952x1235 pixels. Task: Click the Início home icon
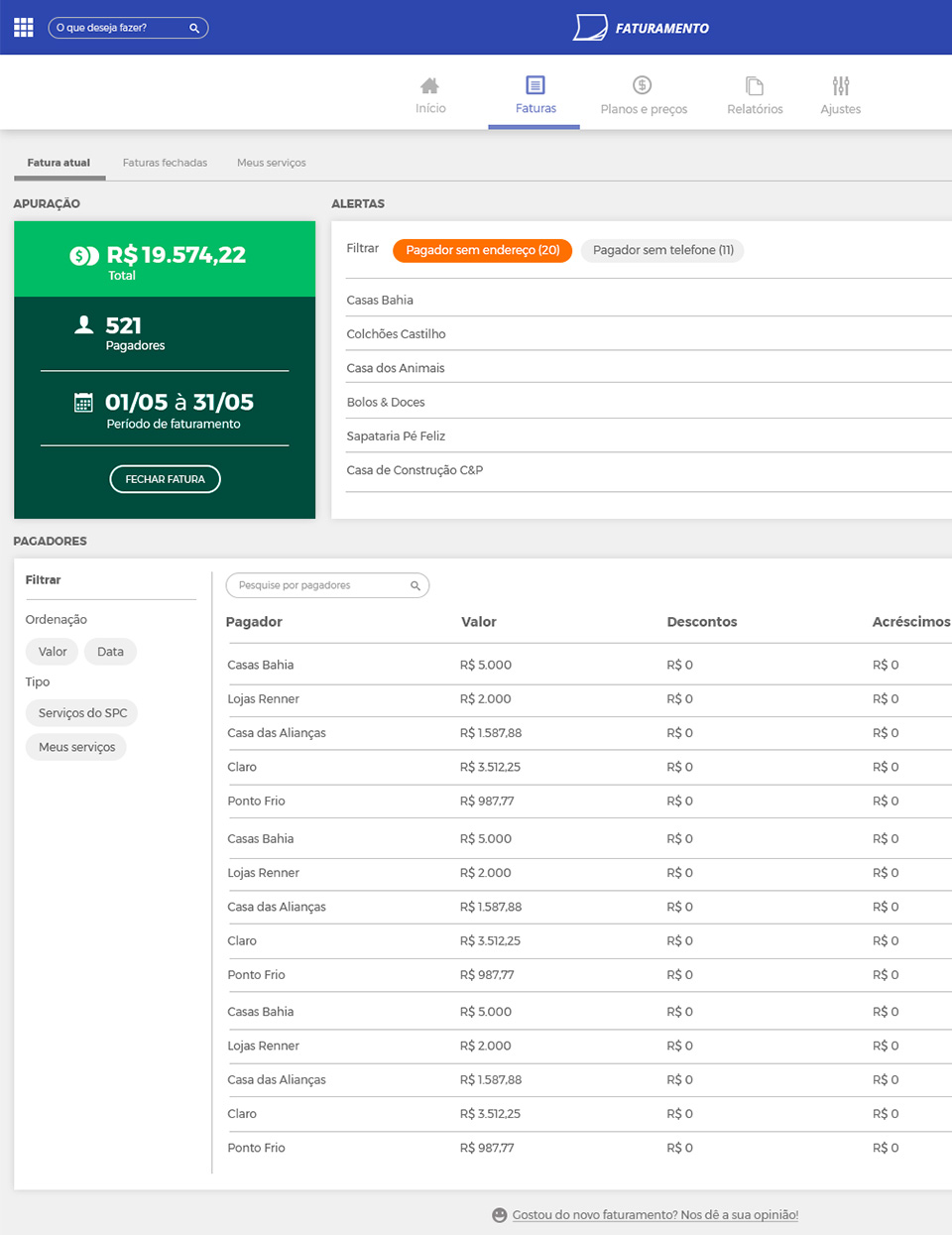(429, 85)
